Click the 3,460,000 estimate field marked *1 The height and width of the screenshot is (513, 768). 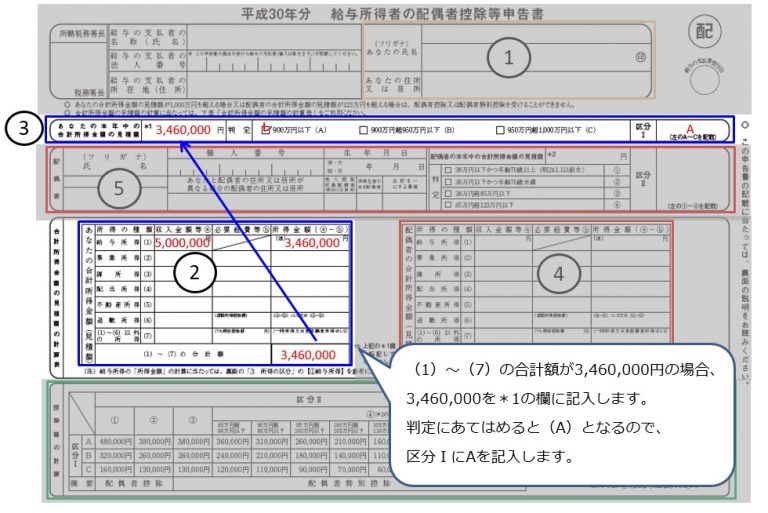[x=182, y=129]
